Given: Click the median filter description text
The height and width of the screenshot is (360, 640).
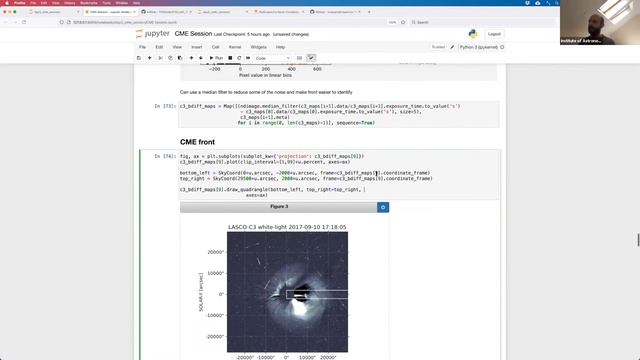Looking at the screenshot, I should [x=266, y=92].
